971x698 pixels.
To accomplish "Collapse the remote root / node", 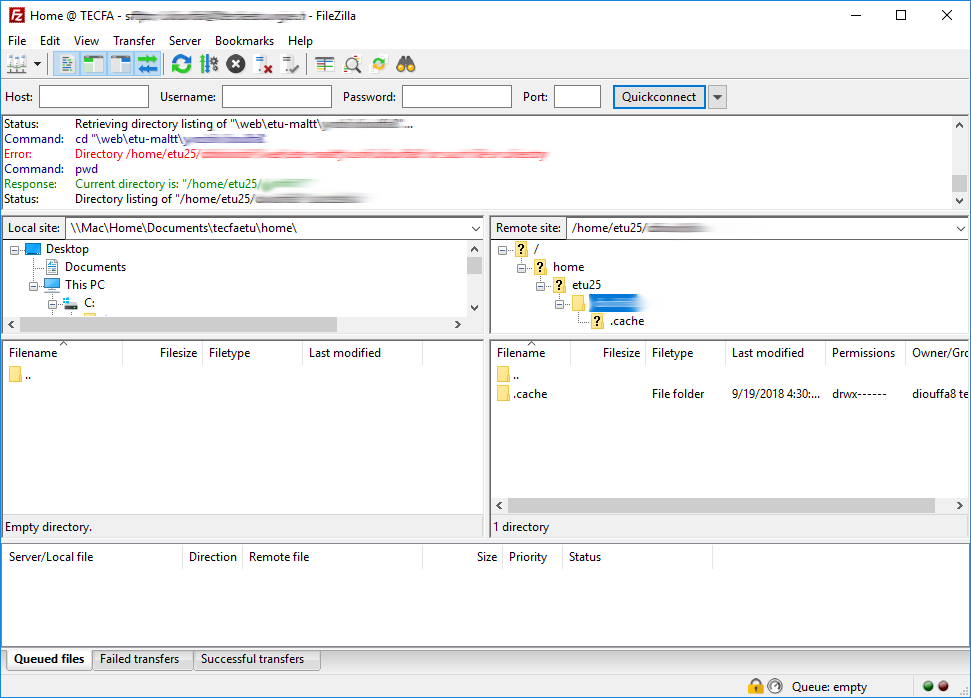I will point(502,250).
